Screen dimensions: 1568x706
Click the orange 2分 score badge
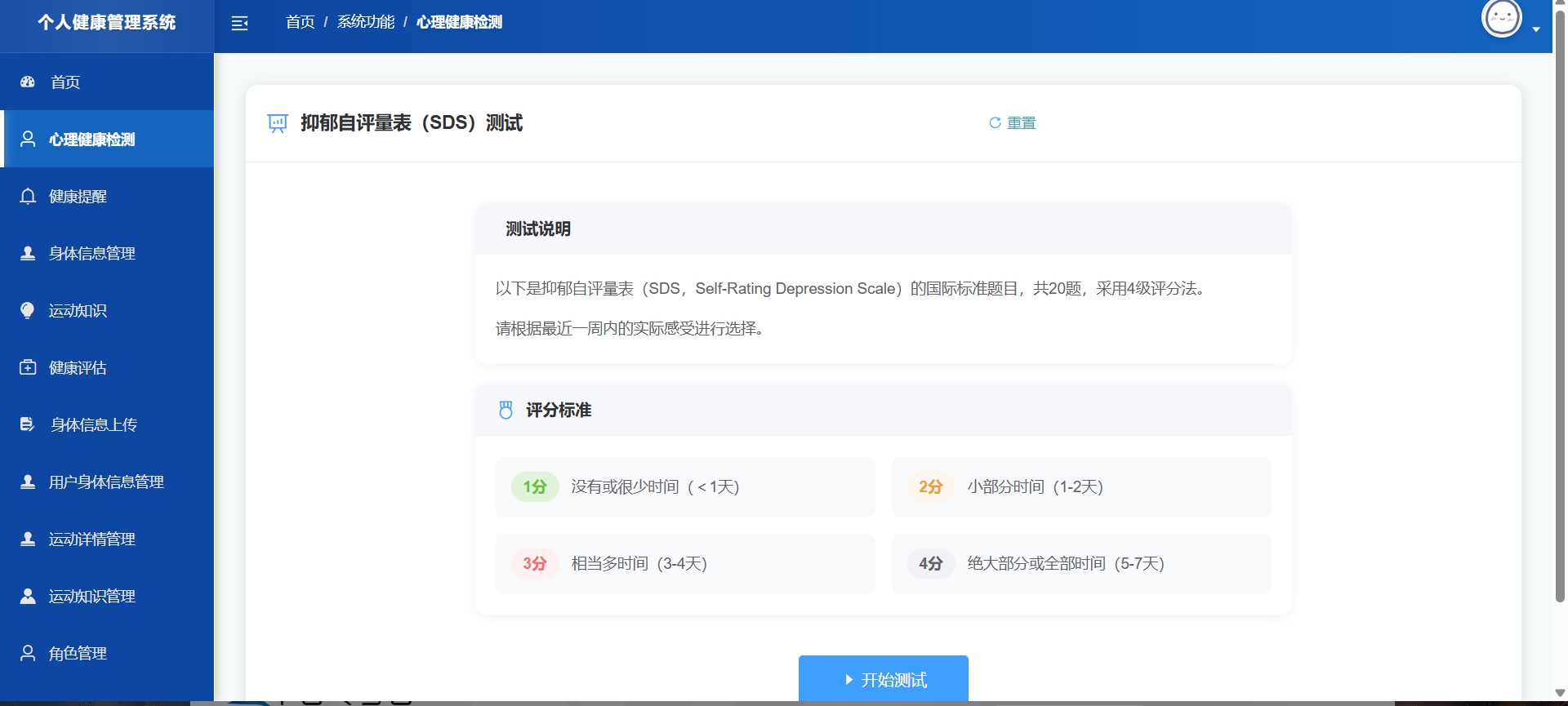click(x=931, y=486)
